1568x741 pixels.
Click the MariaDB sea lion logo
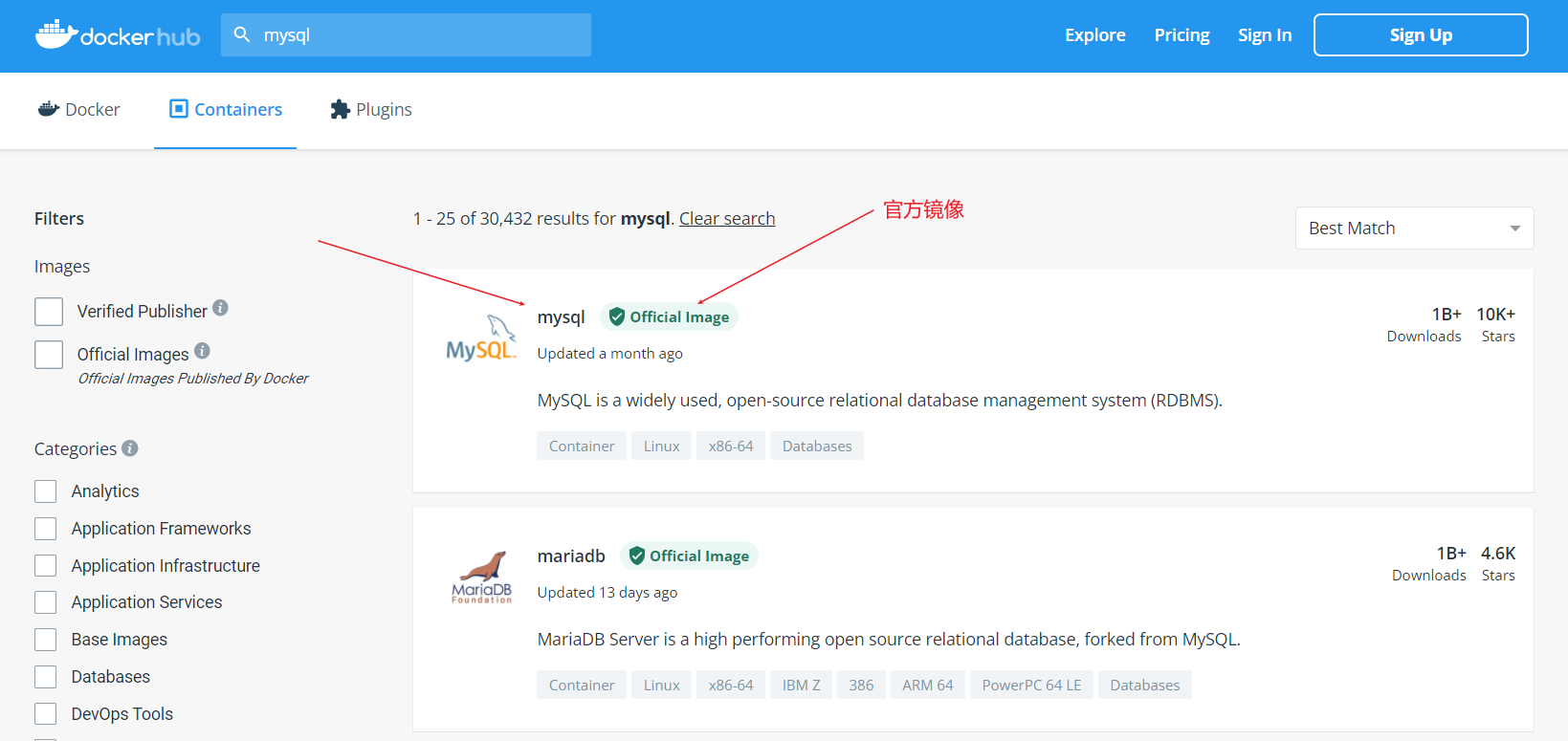482,578
